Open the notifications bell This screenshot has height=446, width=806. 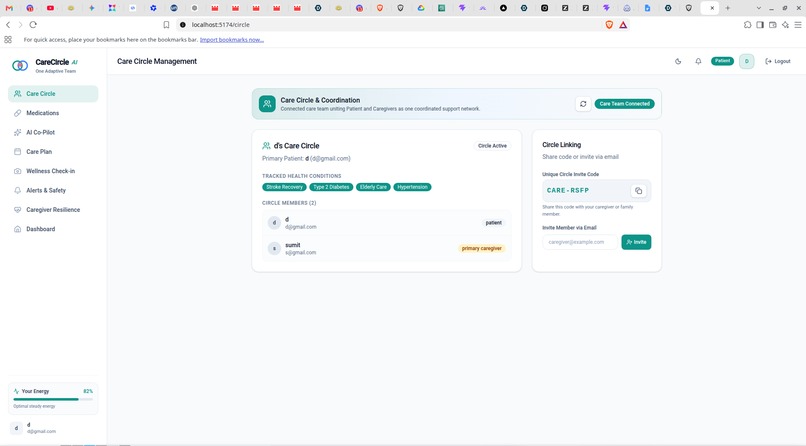[698, 61]
